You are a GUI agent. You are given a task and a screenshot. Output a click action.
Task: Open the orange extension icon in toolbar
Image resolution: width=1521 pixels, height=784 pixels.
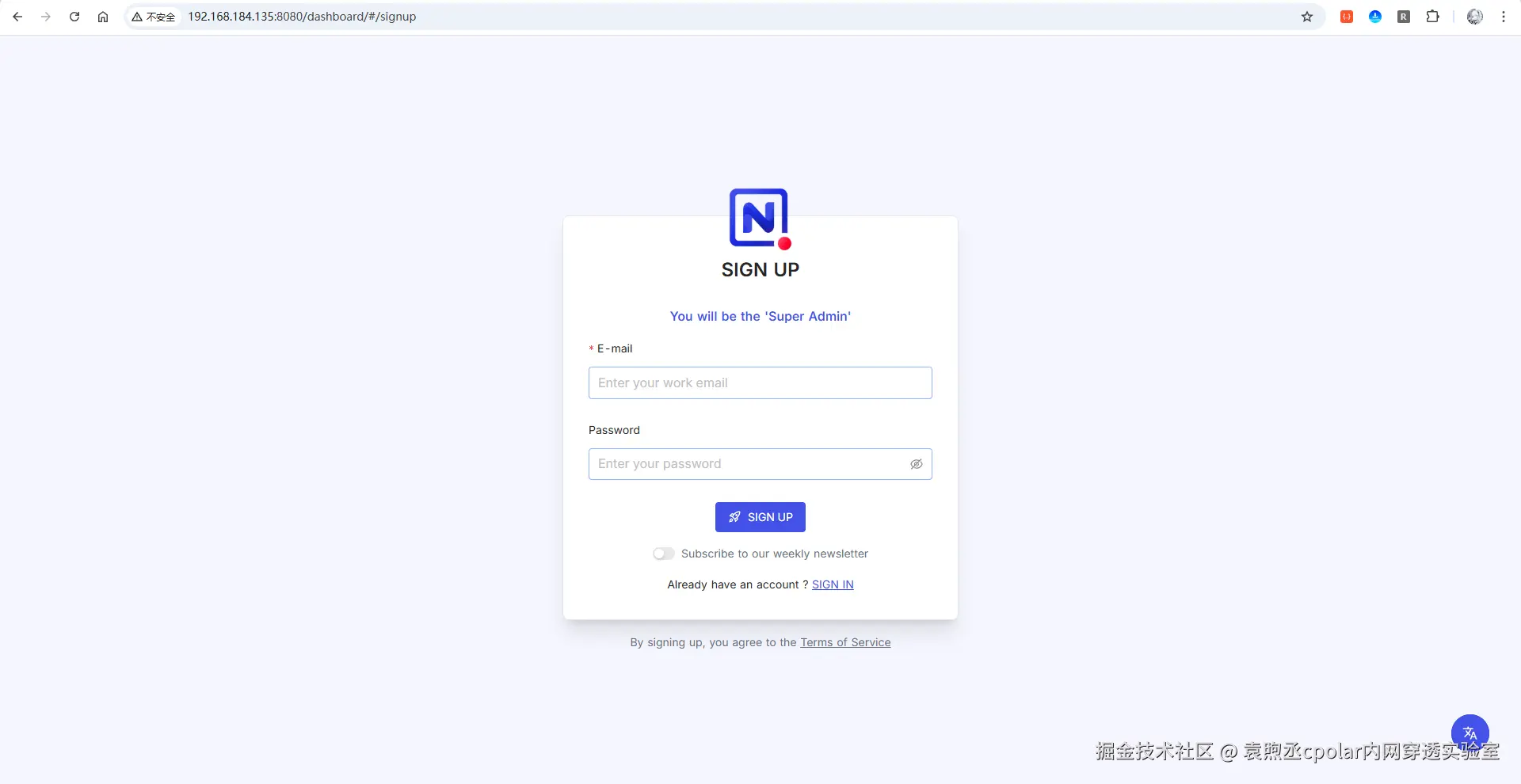coord(1347,17)
